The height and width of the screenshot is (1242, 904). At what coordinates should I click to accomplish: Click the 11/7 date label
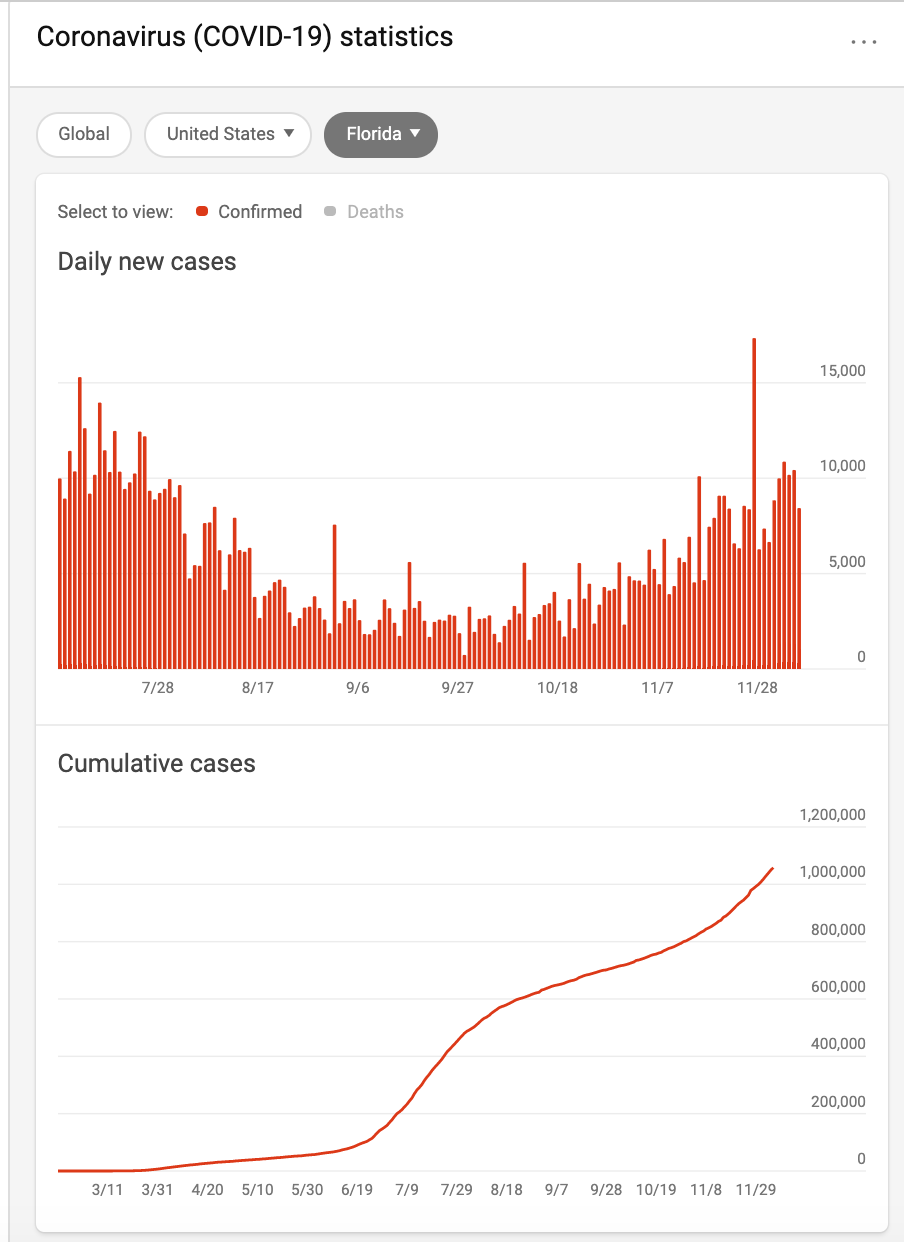point(658,688)
